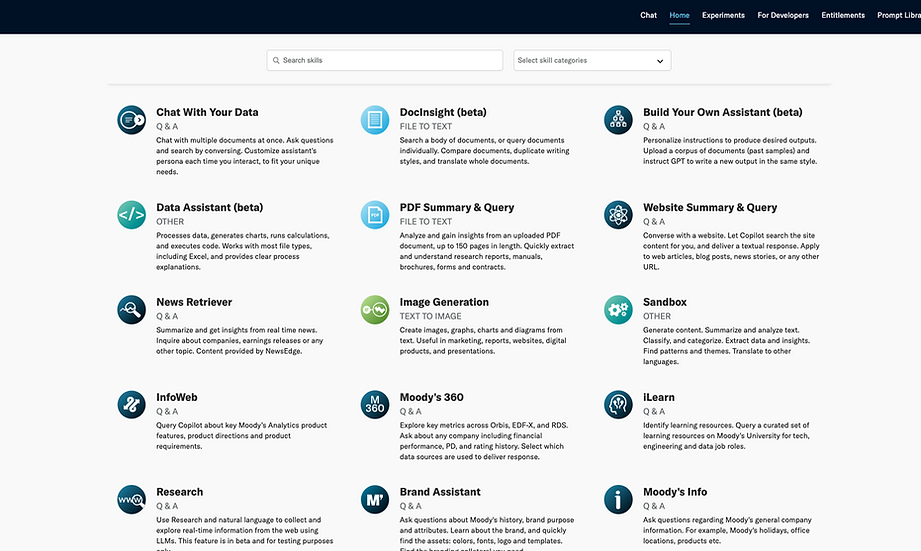Click the Brand Assistant heading
921x551 pixels.
click(440, 492)
